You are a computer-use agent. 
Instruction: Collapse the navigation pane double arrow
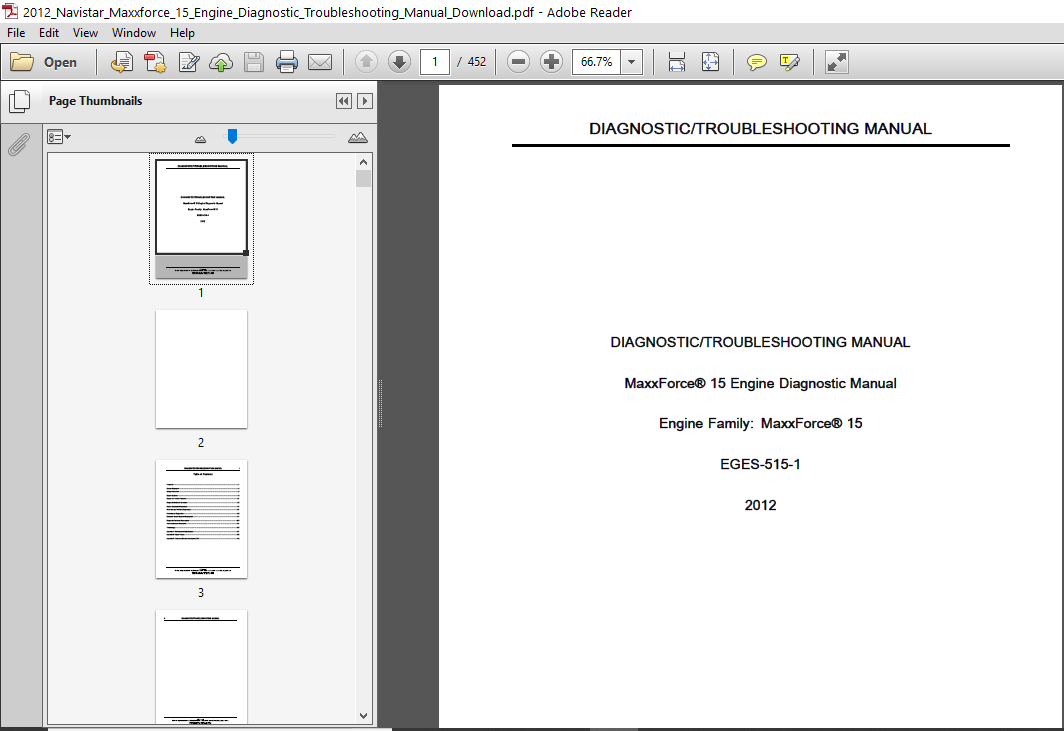(x=344, y=101)
